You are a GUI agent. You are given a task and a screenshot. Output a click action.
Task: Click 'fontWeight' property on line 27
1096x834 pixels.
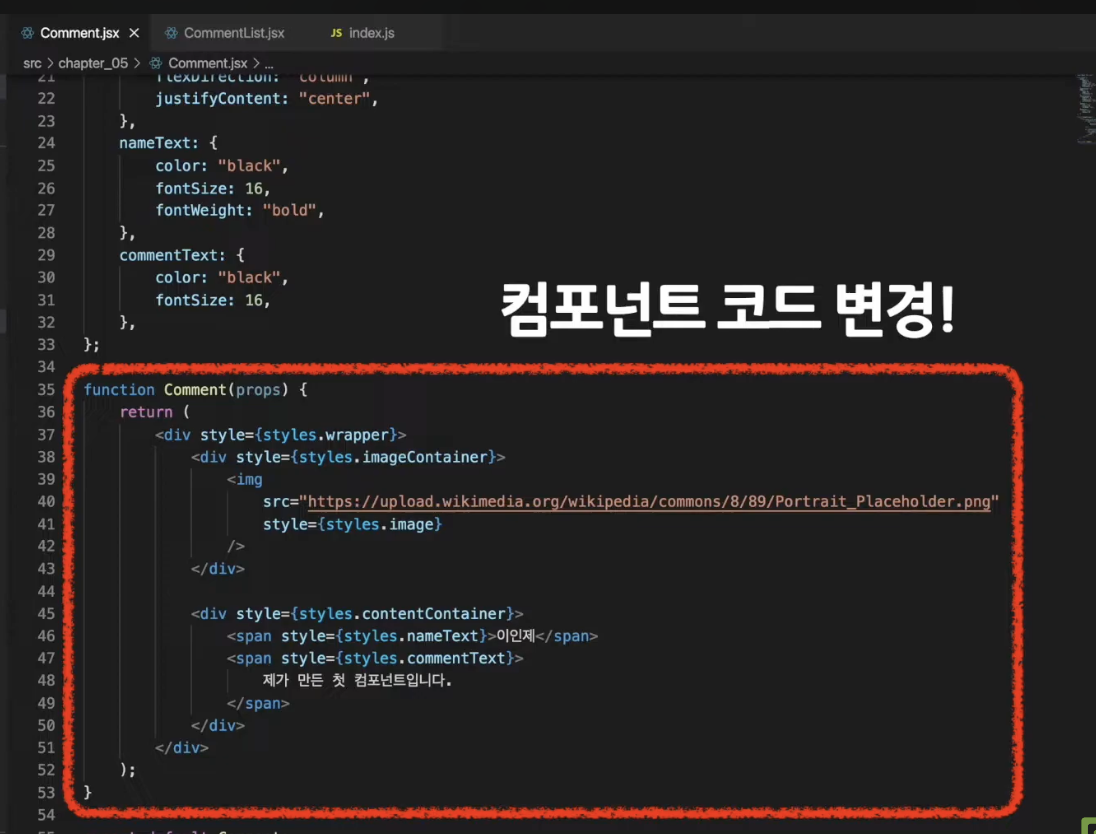pos(200,210)
